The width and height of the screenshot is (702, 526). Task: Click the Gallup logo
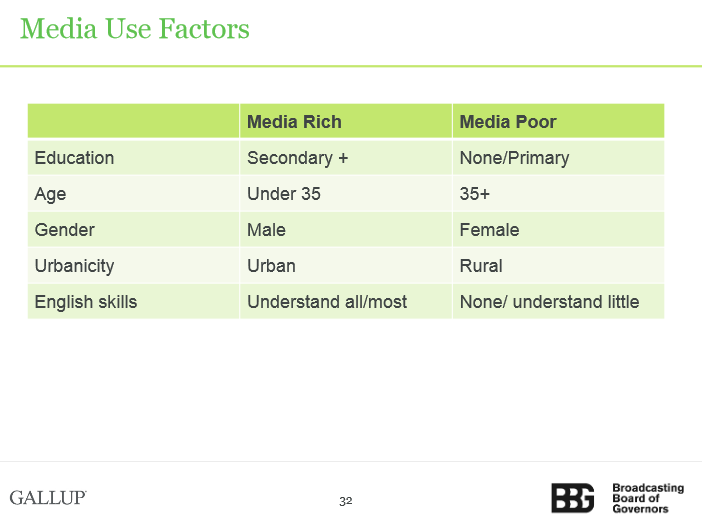(x=48, y=498)
